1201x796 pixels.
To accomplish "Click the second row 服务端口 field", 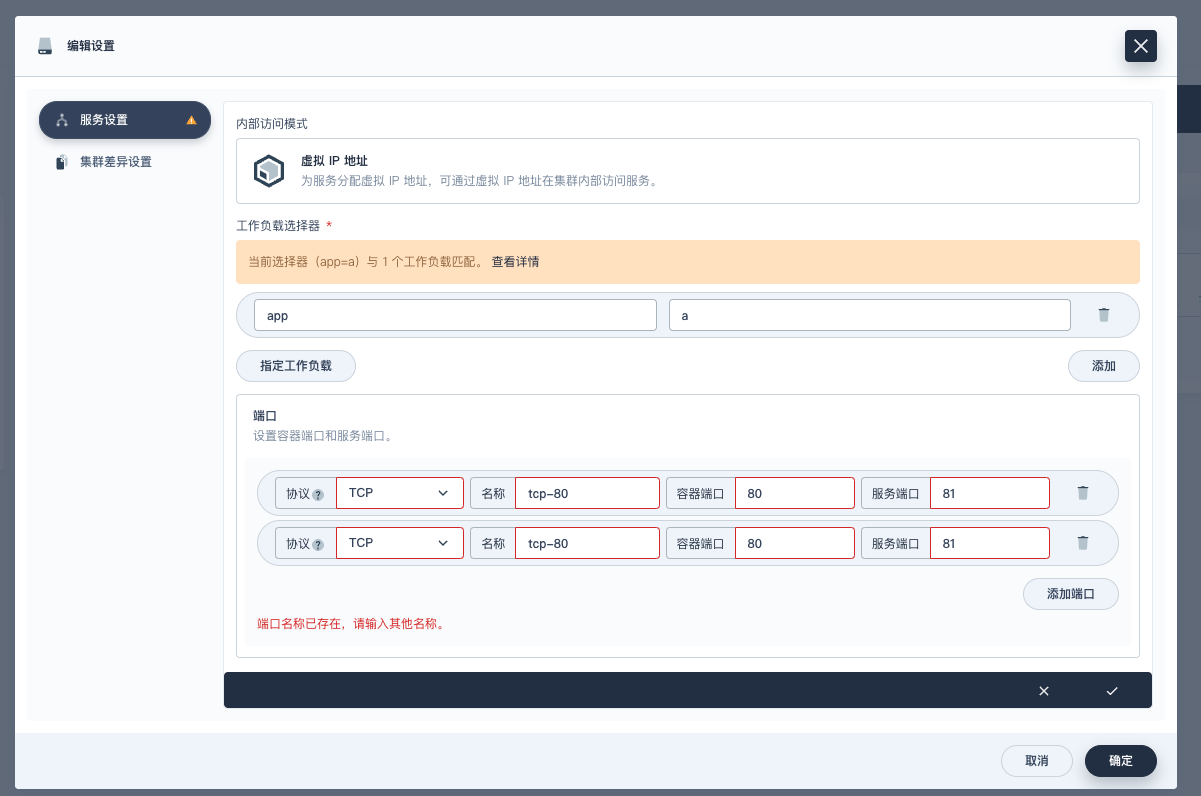I will point(990,543).
